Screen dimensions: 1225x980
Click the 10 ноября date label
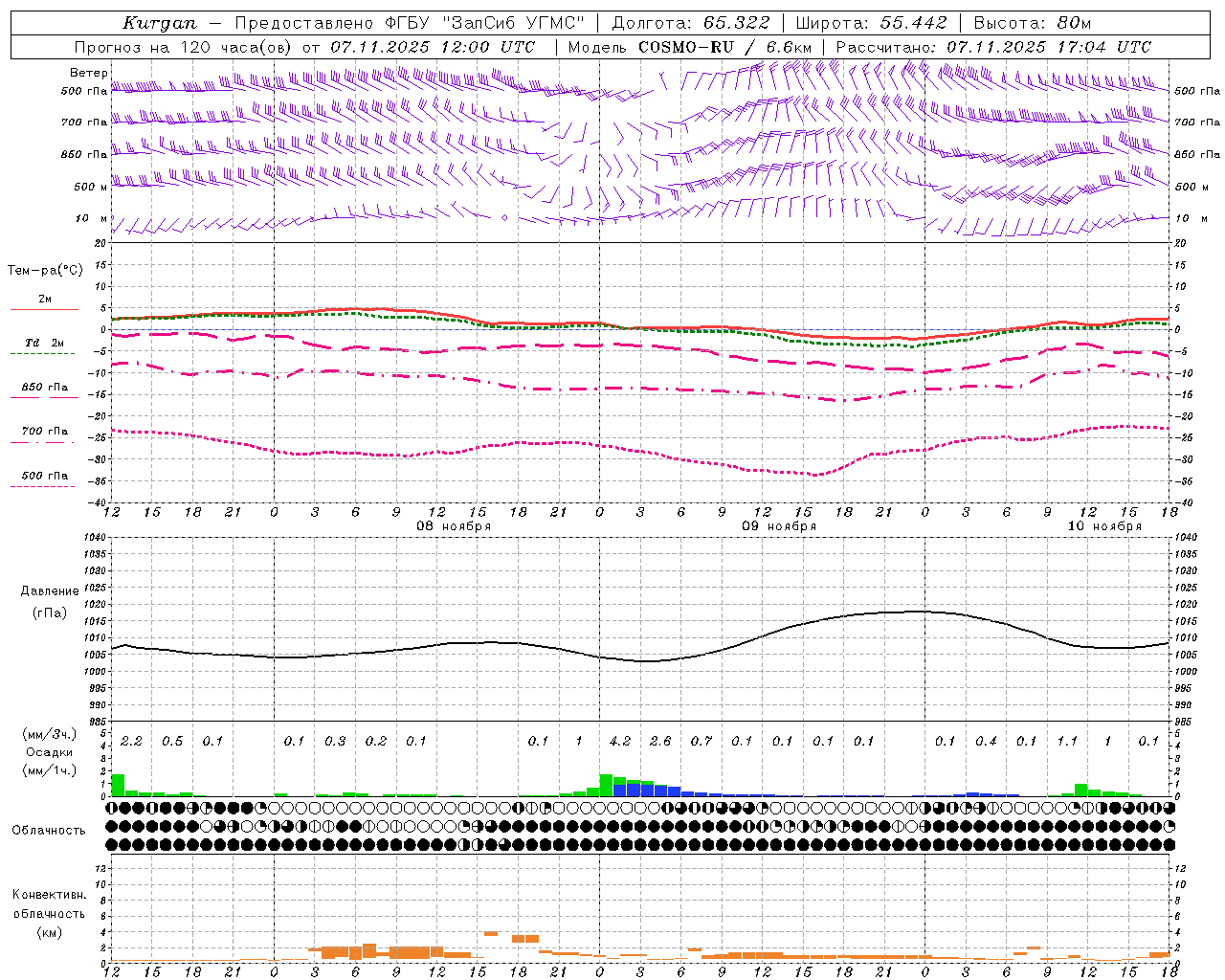pos(1104,526)
